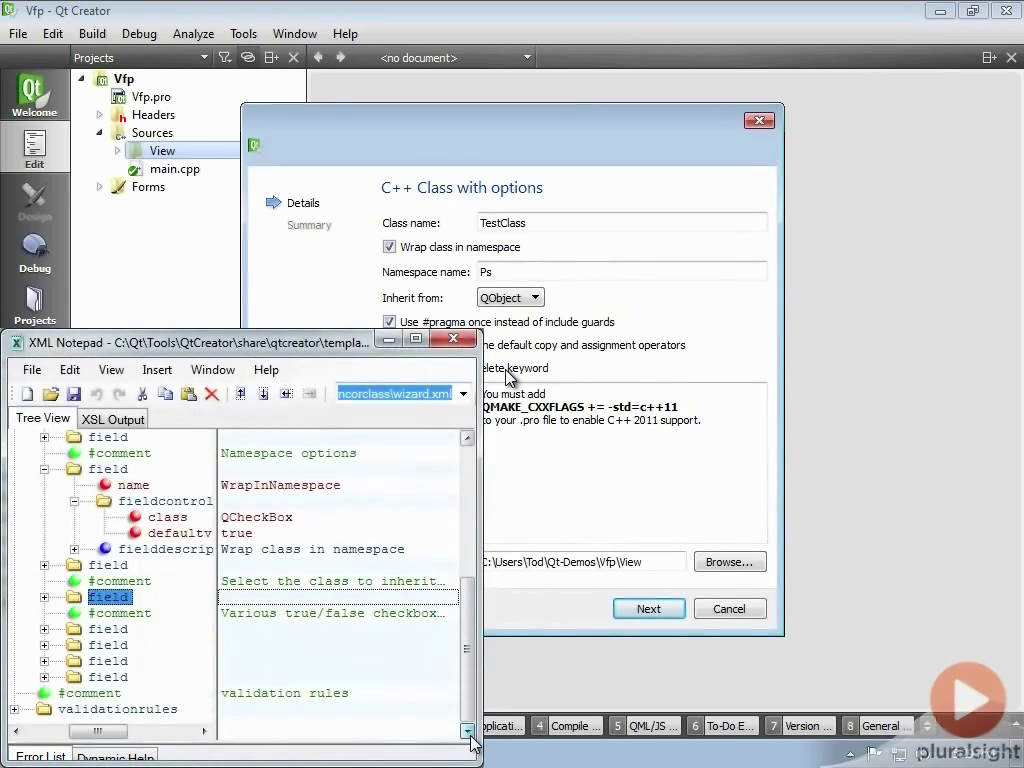Click the path field showing Vfp\View
The height and width of the screenshot is (768, 1024).
(x=584, y=562)
